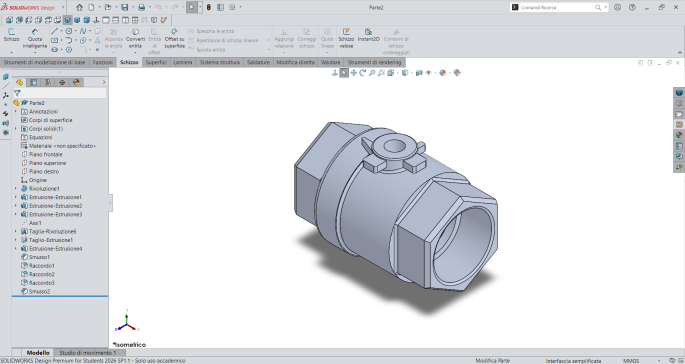Screen dimensions: 685x364
Task: Click the Edit appearance color ball in the view toolbar
Action: click(443, 73)
